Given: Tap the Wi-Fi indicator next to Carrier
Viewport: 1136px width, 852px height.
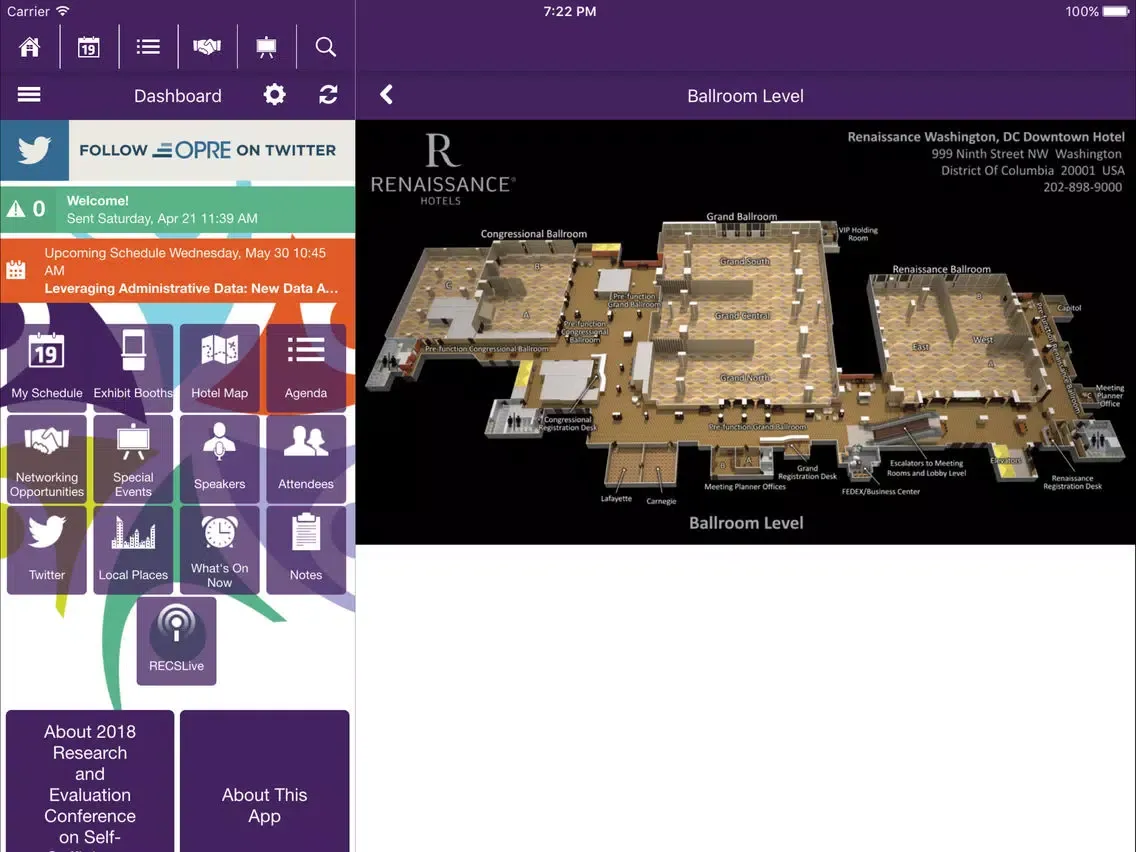Looking at the screenshot, I should coord(63,11).
